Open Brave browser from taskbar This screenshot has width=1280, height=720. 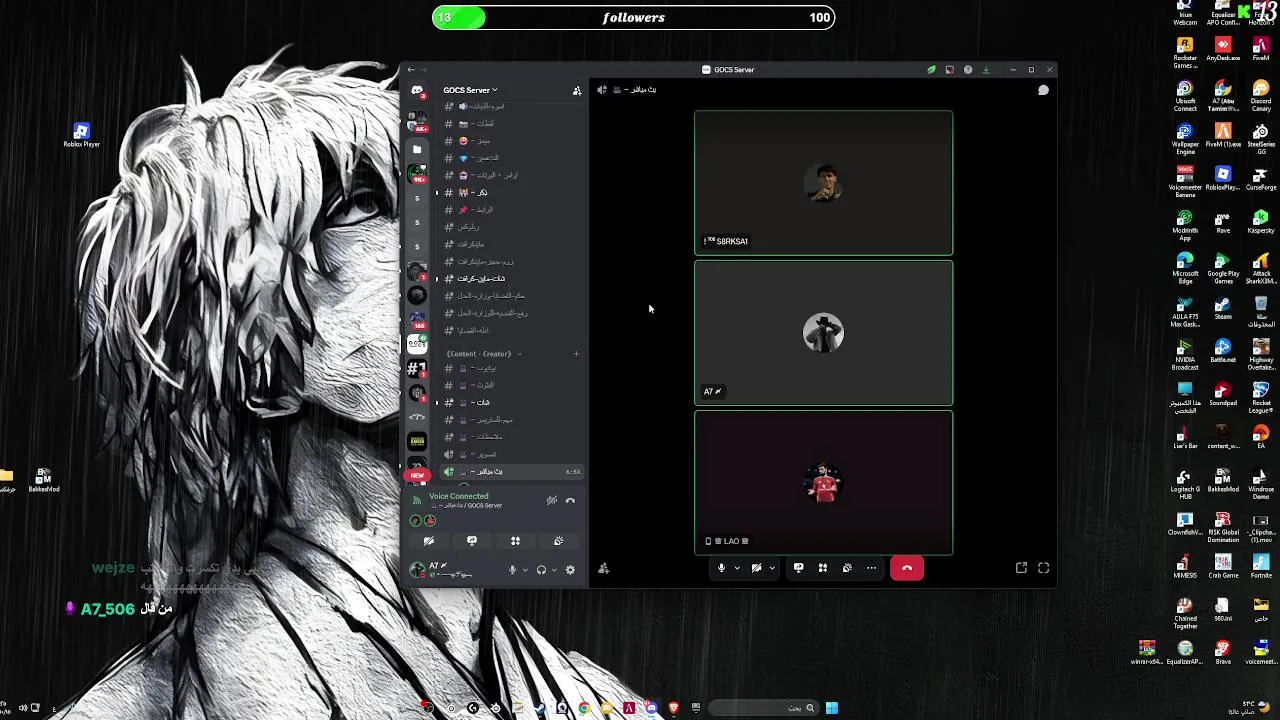673,708
